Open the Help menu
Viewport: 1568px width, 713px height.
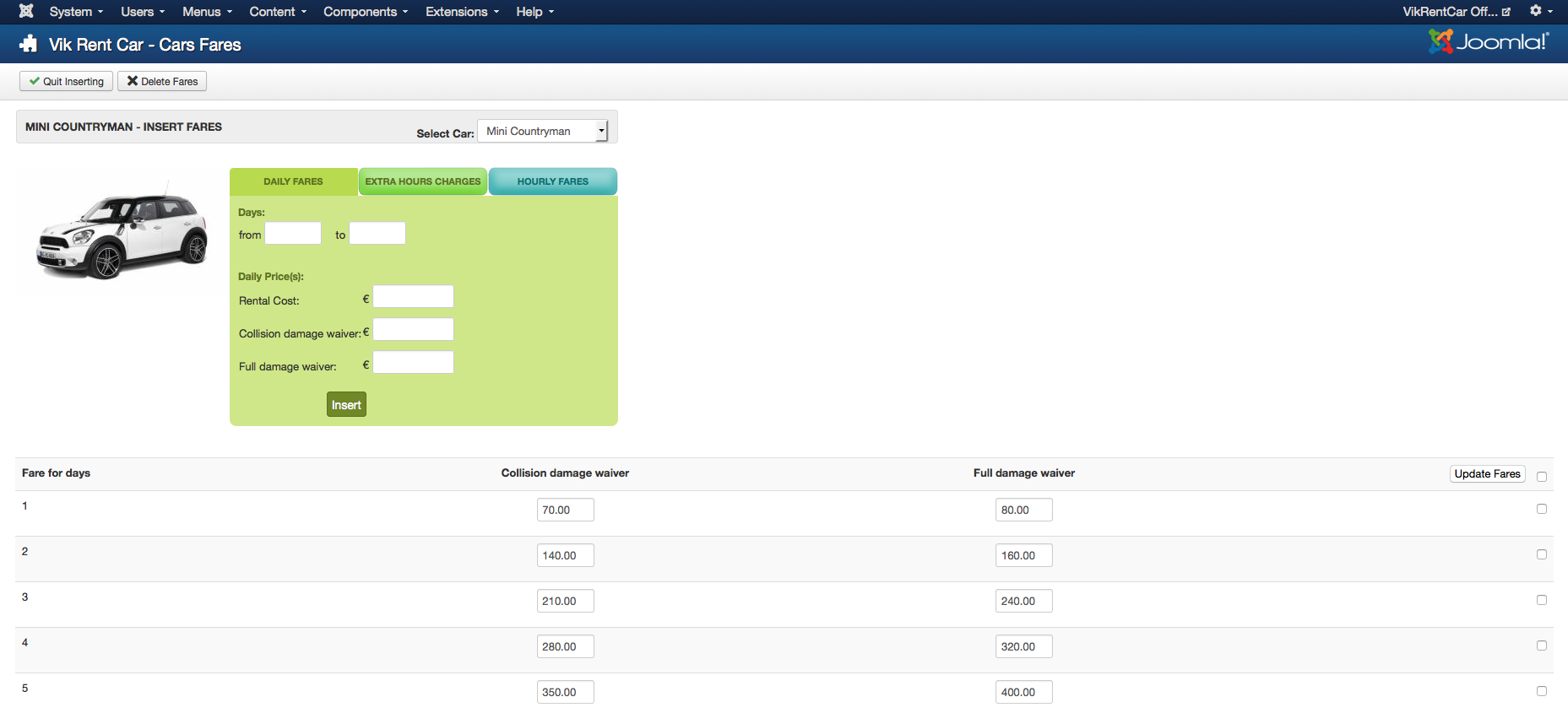535,12
